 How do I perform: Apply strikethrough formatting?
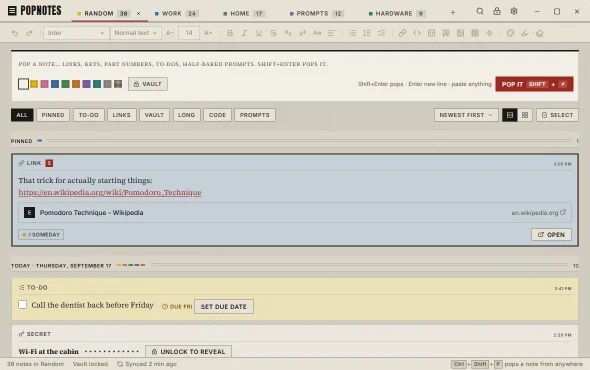click(x=273, y=33)
